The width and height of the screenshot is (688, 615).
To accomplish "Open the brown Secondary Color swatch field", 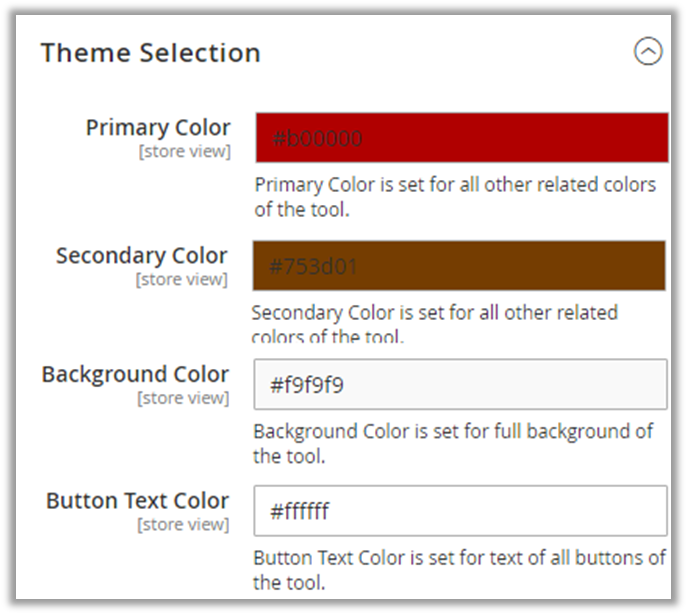I will click(x=459, y=266).
